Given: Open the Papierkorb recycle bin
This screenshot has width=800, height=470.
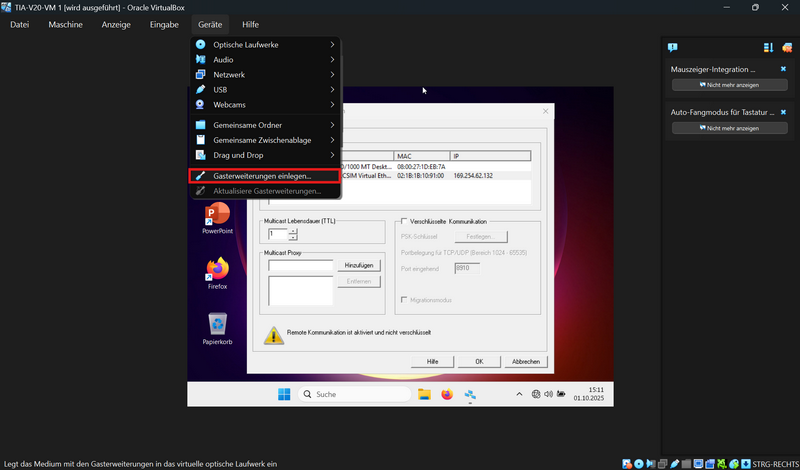Looking at the screenshot, I should (217, 326).
